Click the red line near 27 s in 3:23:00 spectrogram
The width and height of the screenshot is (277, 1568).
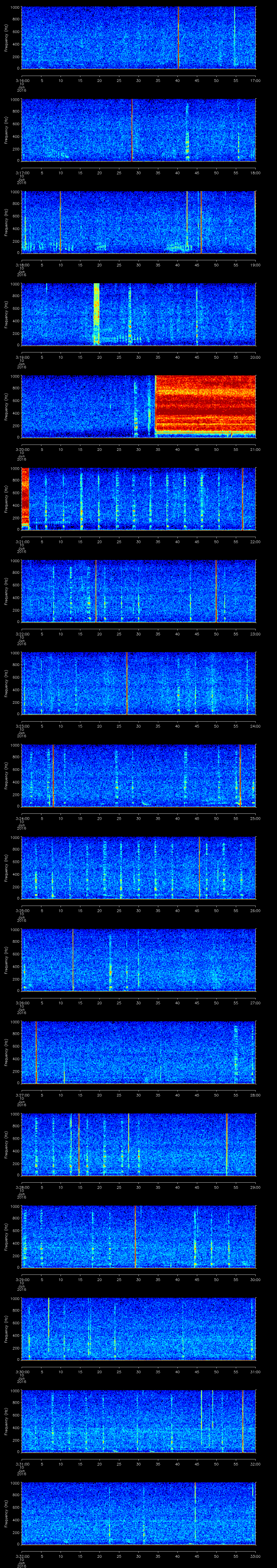(127, 683)
